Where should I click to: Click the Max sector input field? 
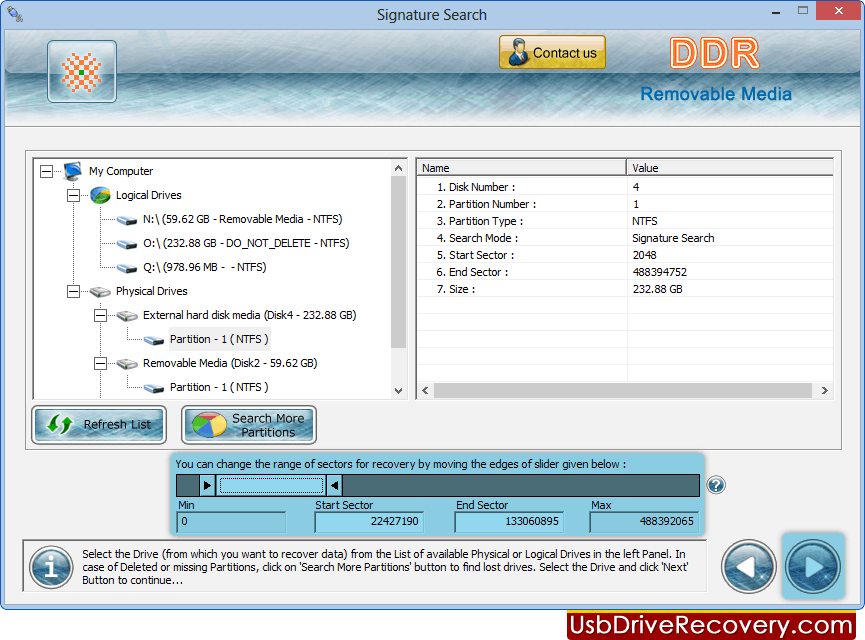click(x=644, y=522)
